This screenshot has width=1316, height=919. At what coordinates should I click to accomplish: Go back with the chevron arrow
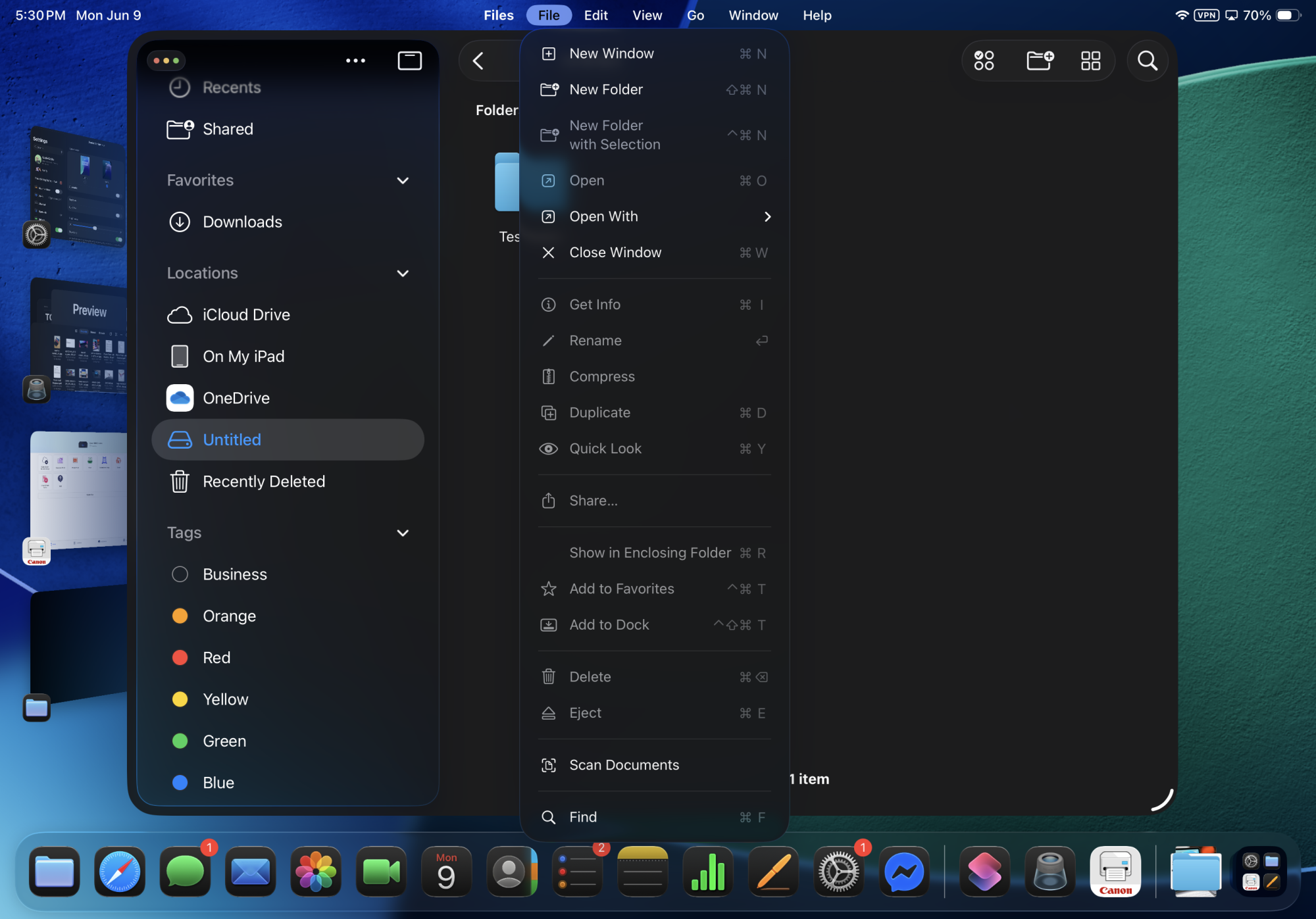(478, 61)
